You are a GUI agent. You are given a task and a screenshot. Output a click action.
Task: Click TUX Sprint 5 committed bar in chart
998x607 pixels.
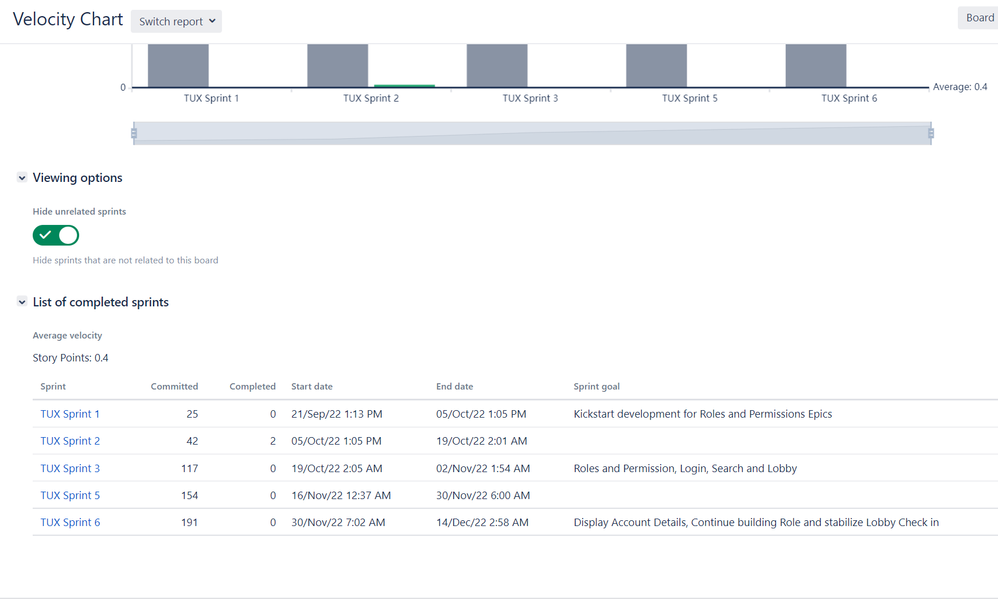click(x=656, y=66)
